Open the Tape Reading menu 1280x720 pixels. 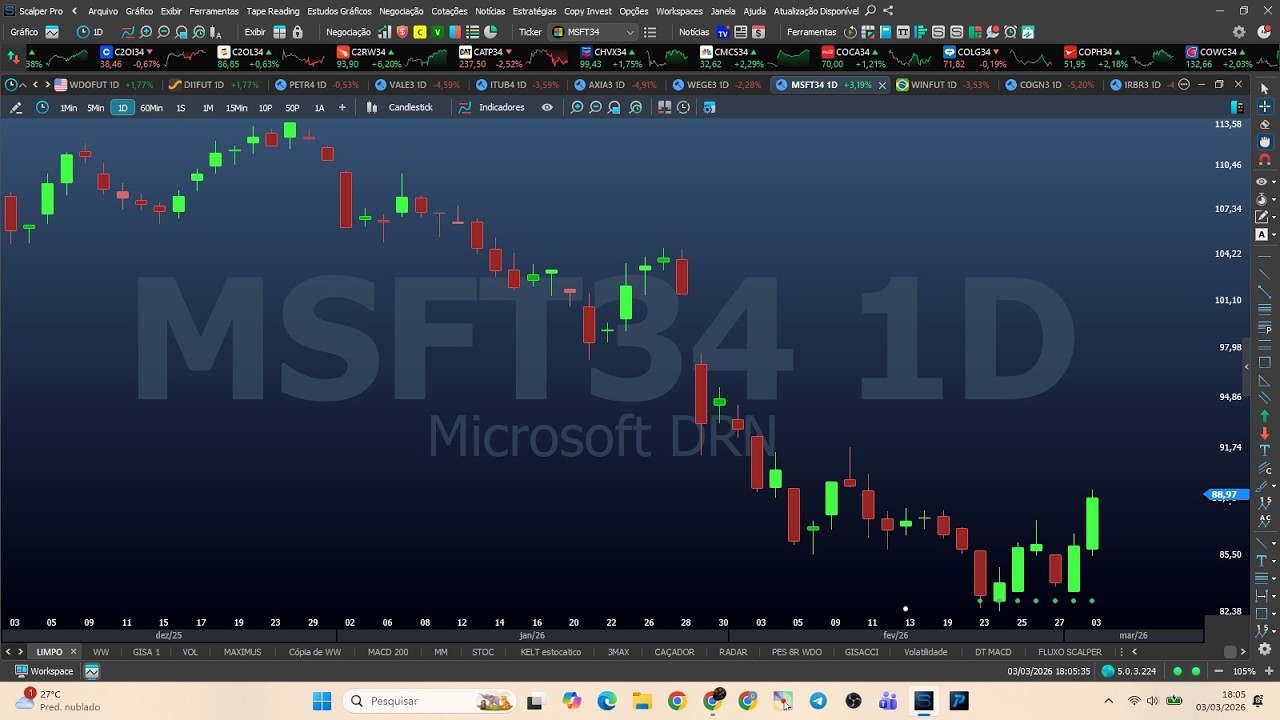click(x=273, y=11)
